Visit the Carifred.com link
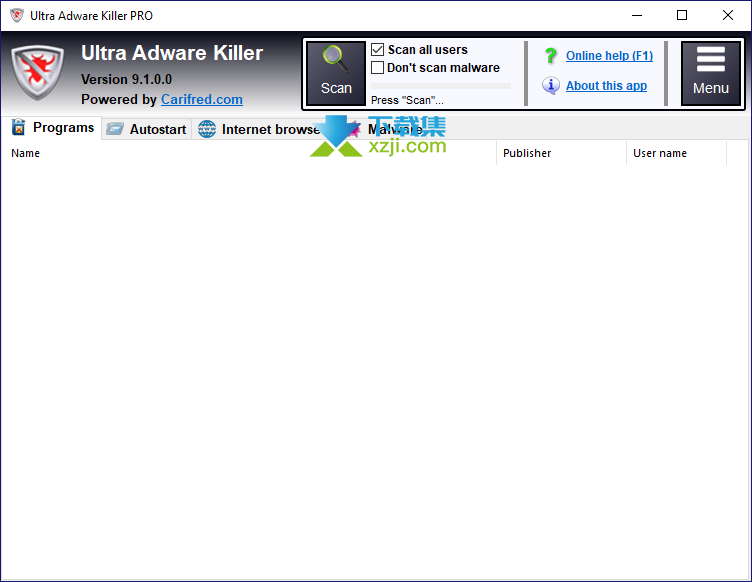 coord(201,99)
